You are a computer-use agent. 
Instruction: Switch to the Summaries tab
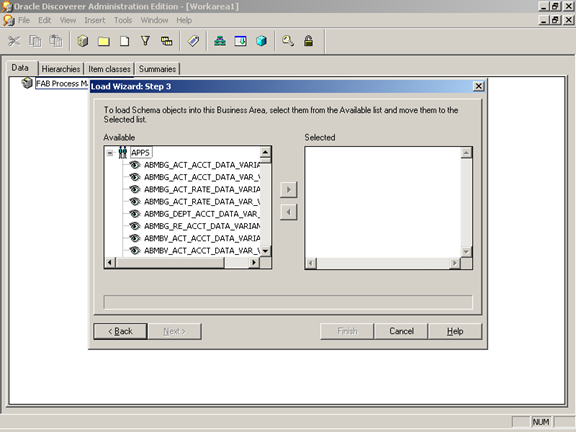[157, 69]
